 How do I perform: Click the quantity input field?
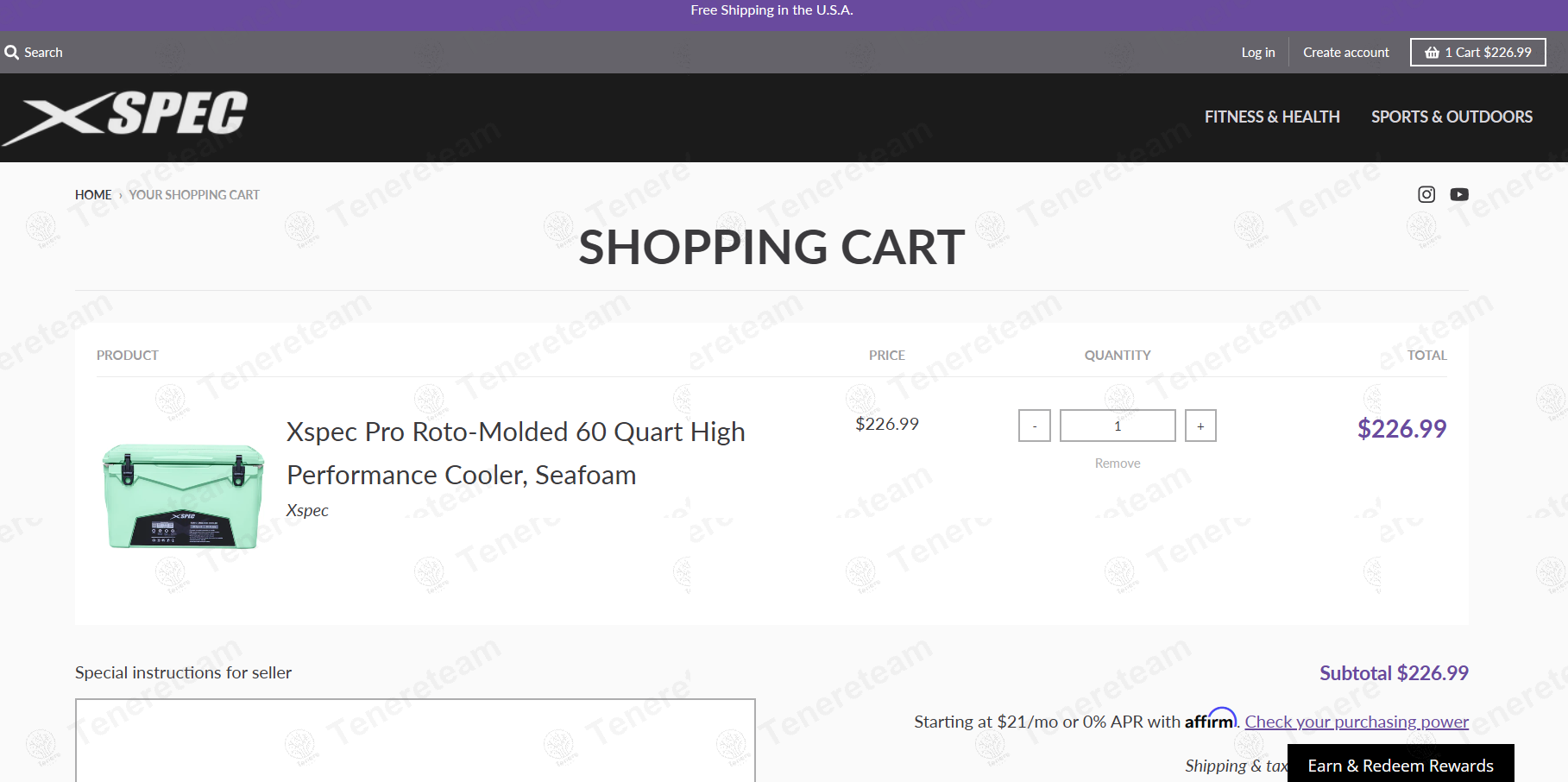click(1118, 426)
